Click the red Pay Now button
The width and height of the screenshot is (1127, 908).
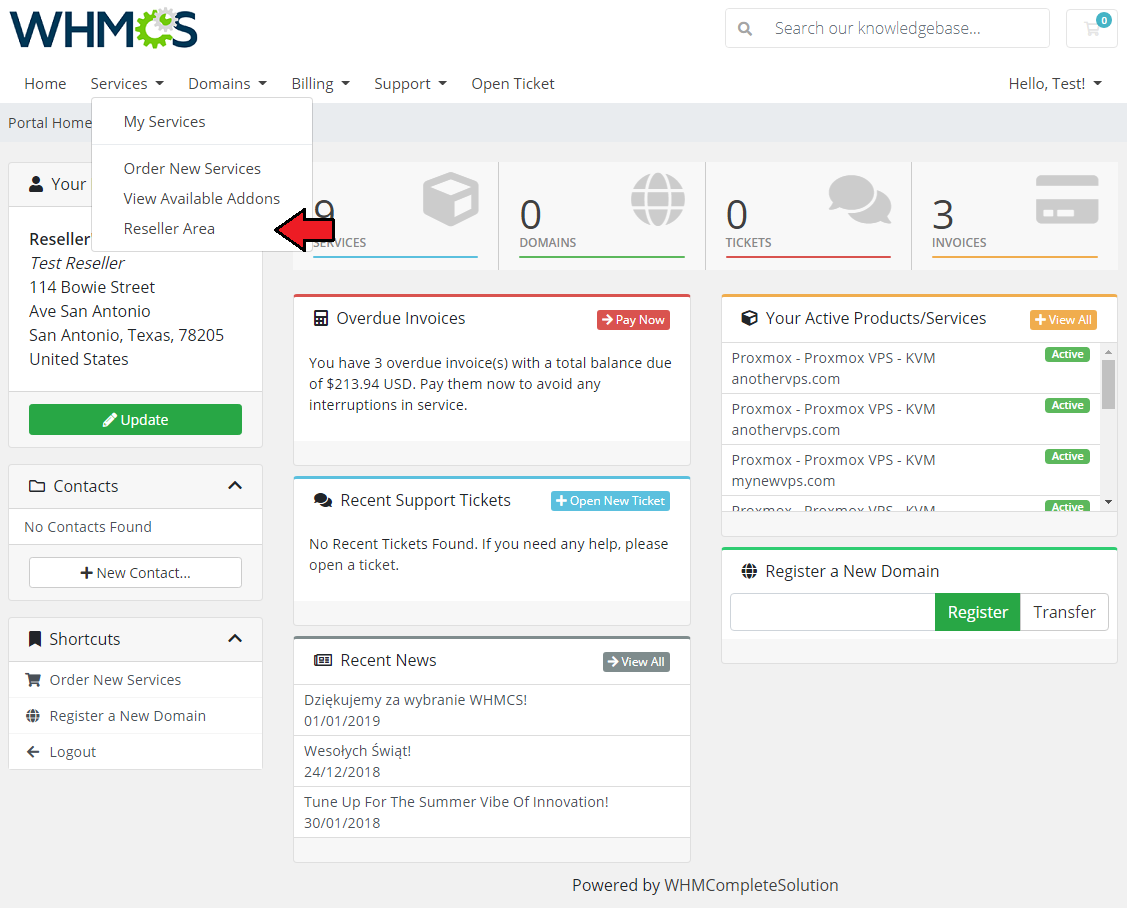633,320
